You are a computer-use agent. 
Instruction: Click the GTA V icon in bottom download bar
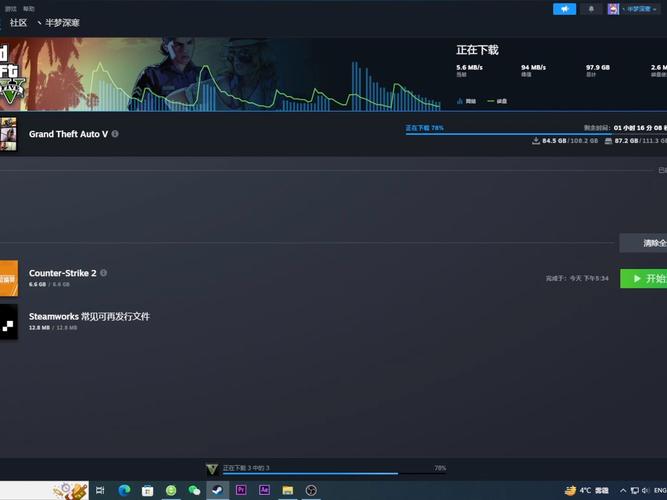(212, 469)
